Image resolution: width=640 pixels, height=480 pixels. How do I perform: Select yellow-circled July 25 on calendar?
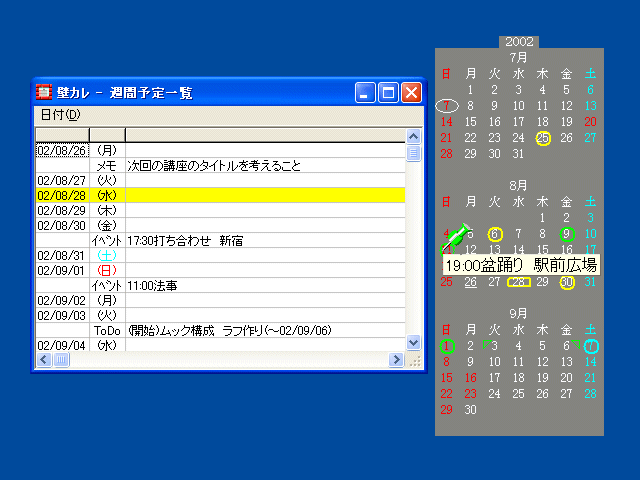click(543, 138)
